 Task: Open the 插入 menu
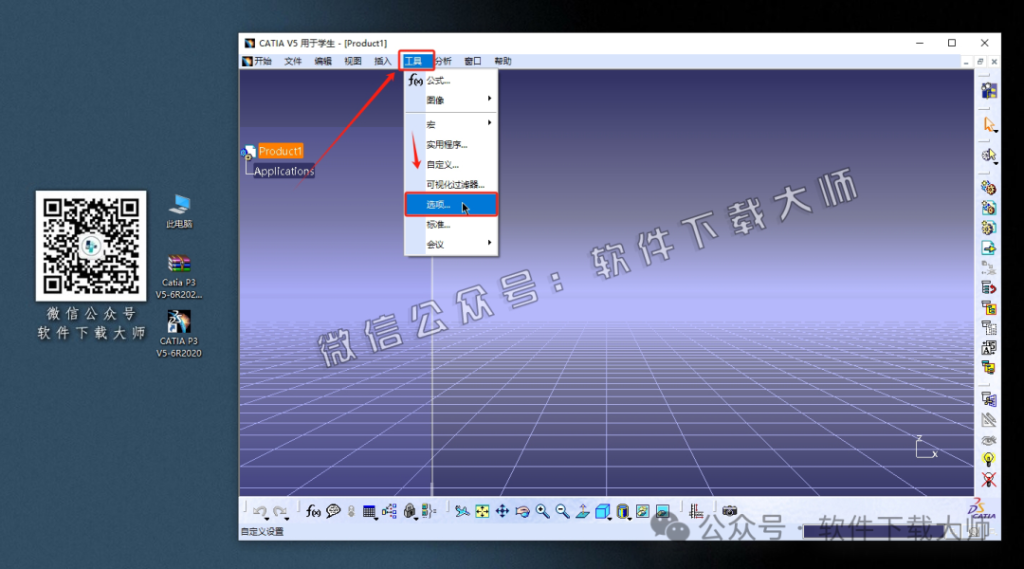point(383,61)
